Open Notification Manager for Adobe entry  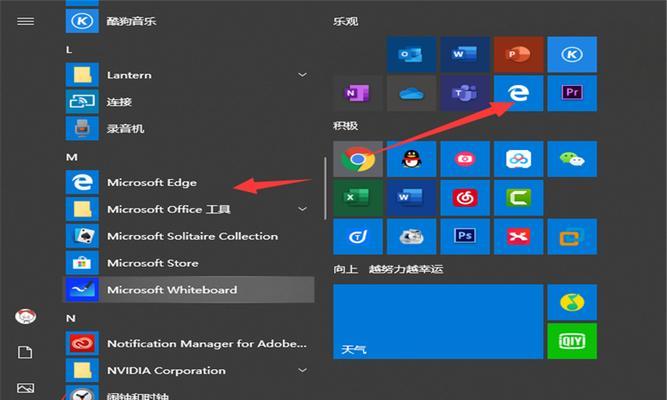click(x=190, y=343)
